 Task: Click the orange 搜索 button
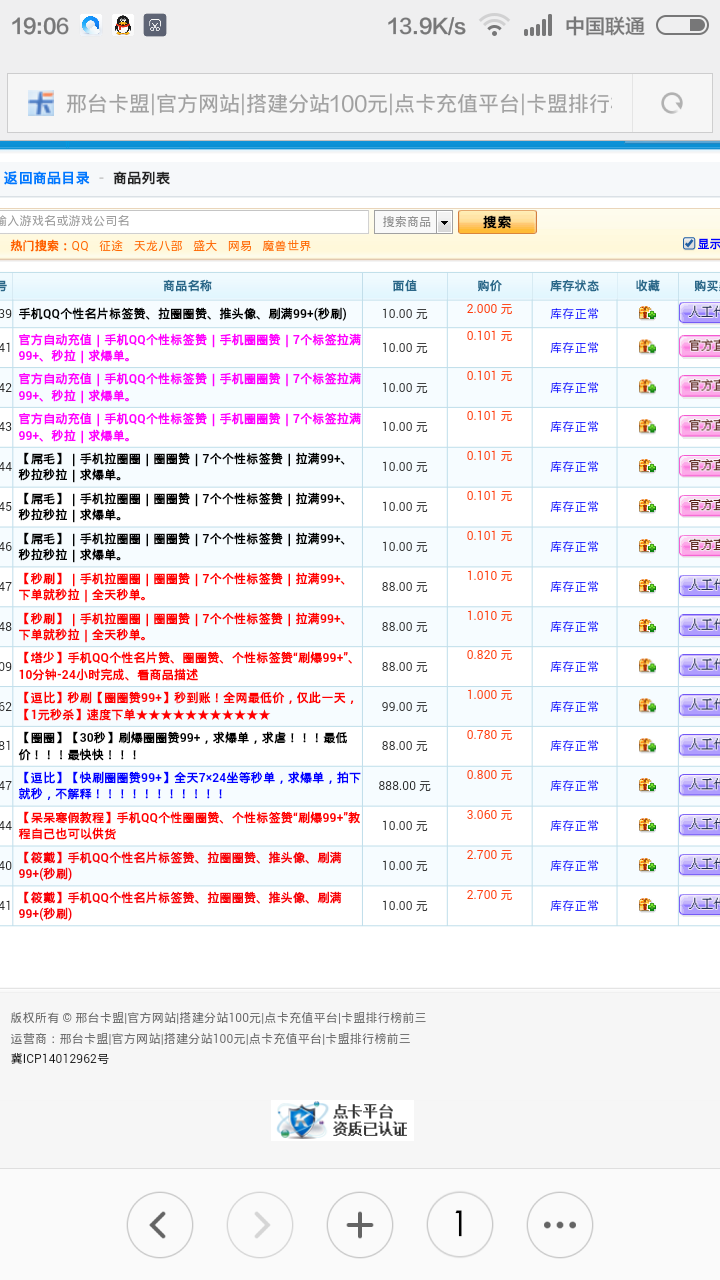point(497,222)
